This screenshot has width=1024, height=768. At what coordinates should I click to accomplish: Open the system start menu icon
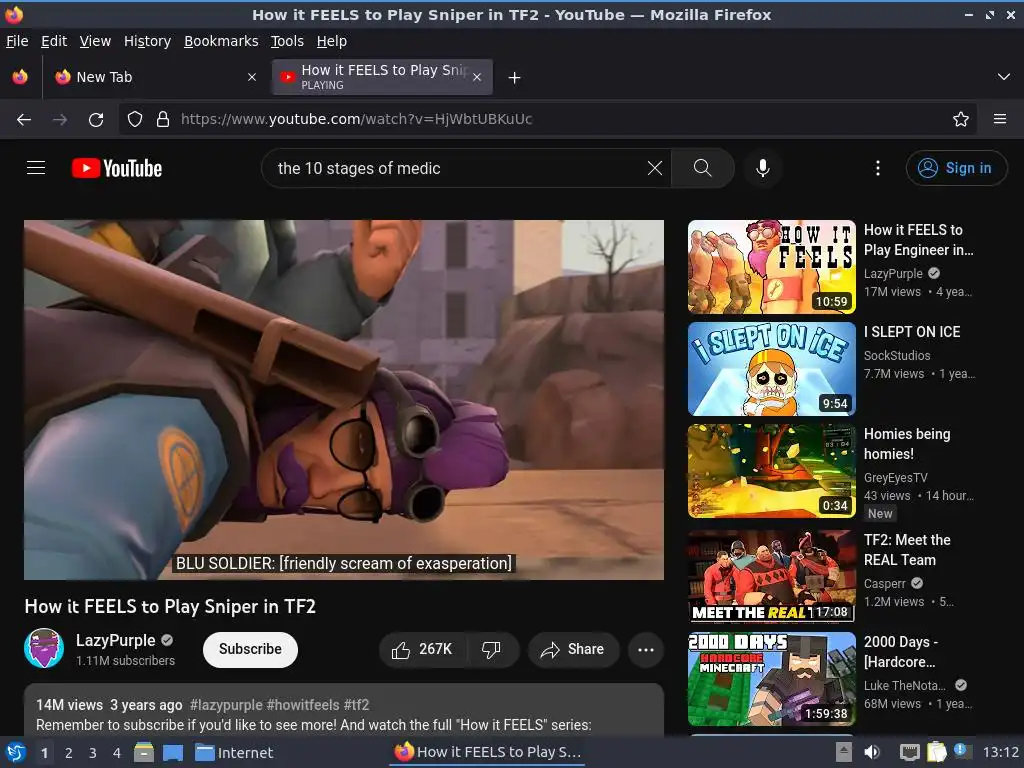16,752
